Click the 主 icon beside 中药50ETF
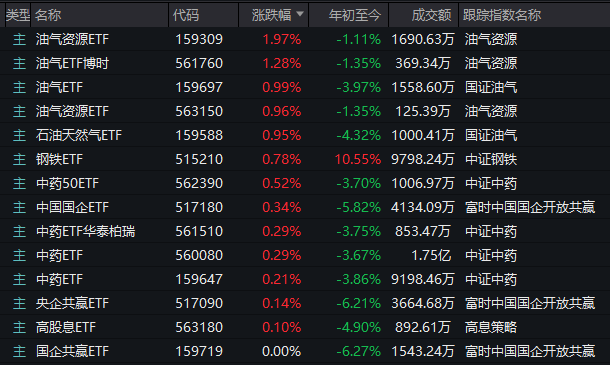 (x=19, y=183)
